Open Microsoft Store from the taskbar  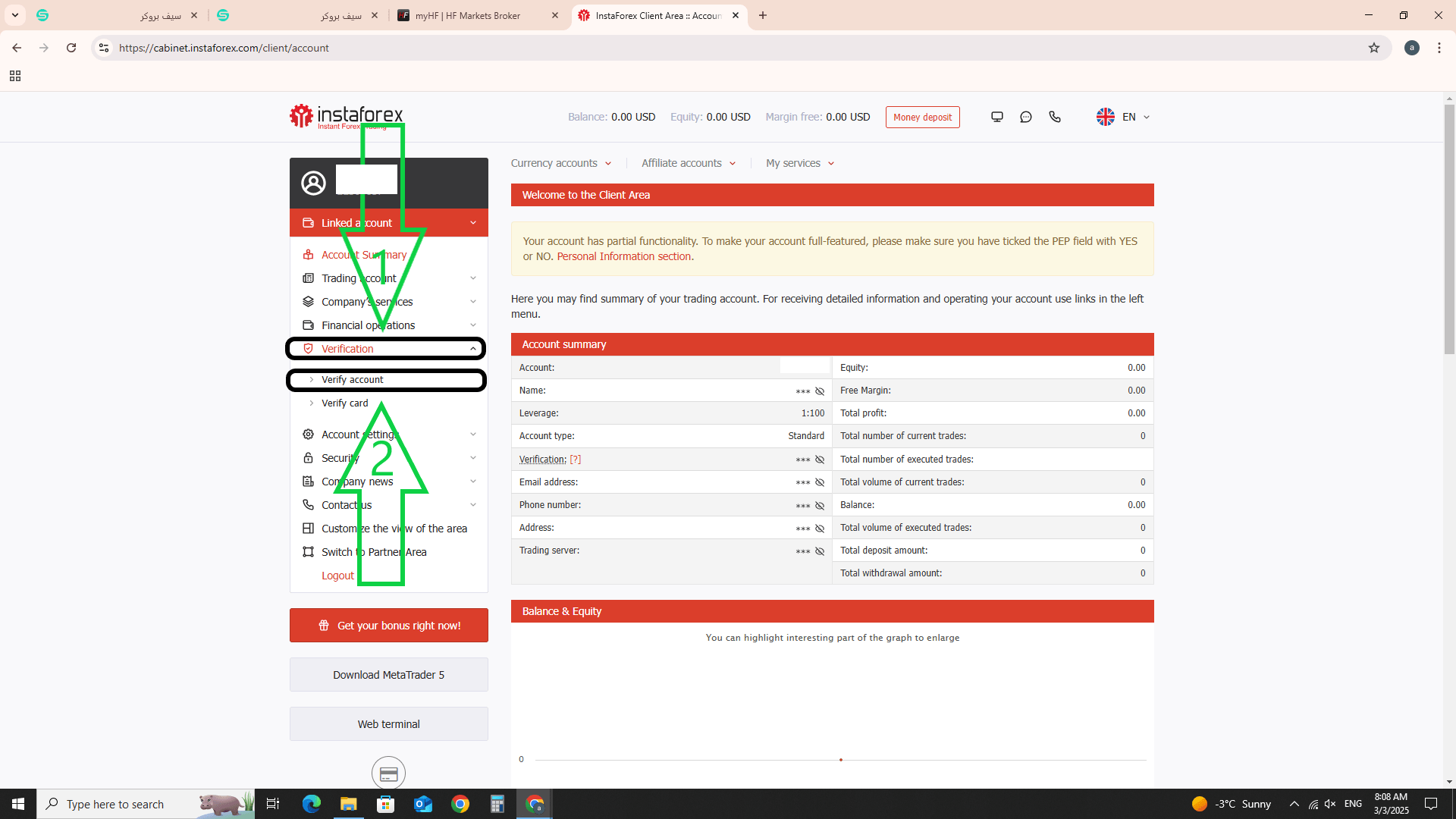[386, 804]
